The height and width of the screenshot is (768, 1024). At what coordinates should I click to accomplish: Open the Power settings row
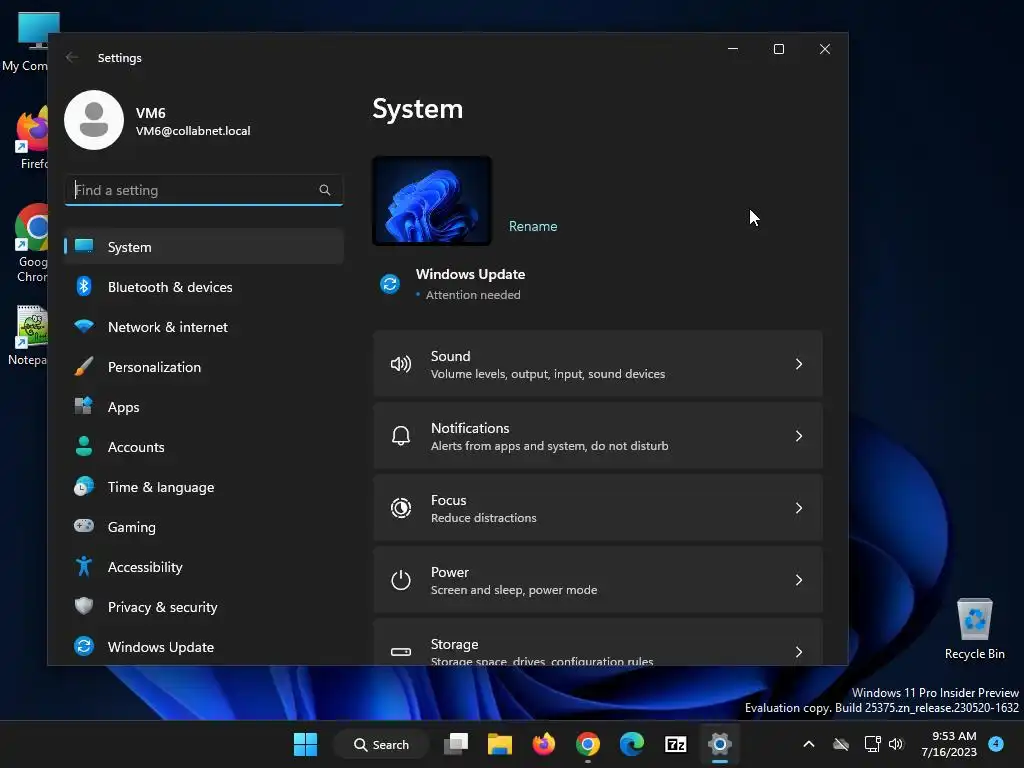[x=598, y=580]
